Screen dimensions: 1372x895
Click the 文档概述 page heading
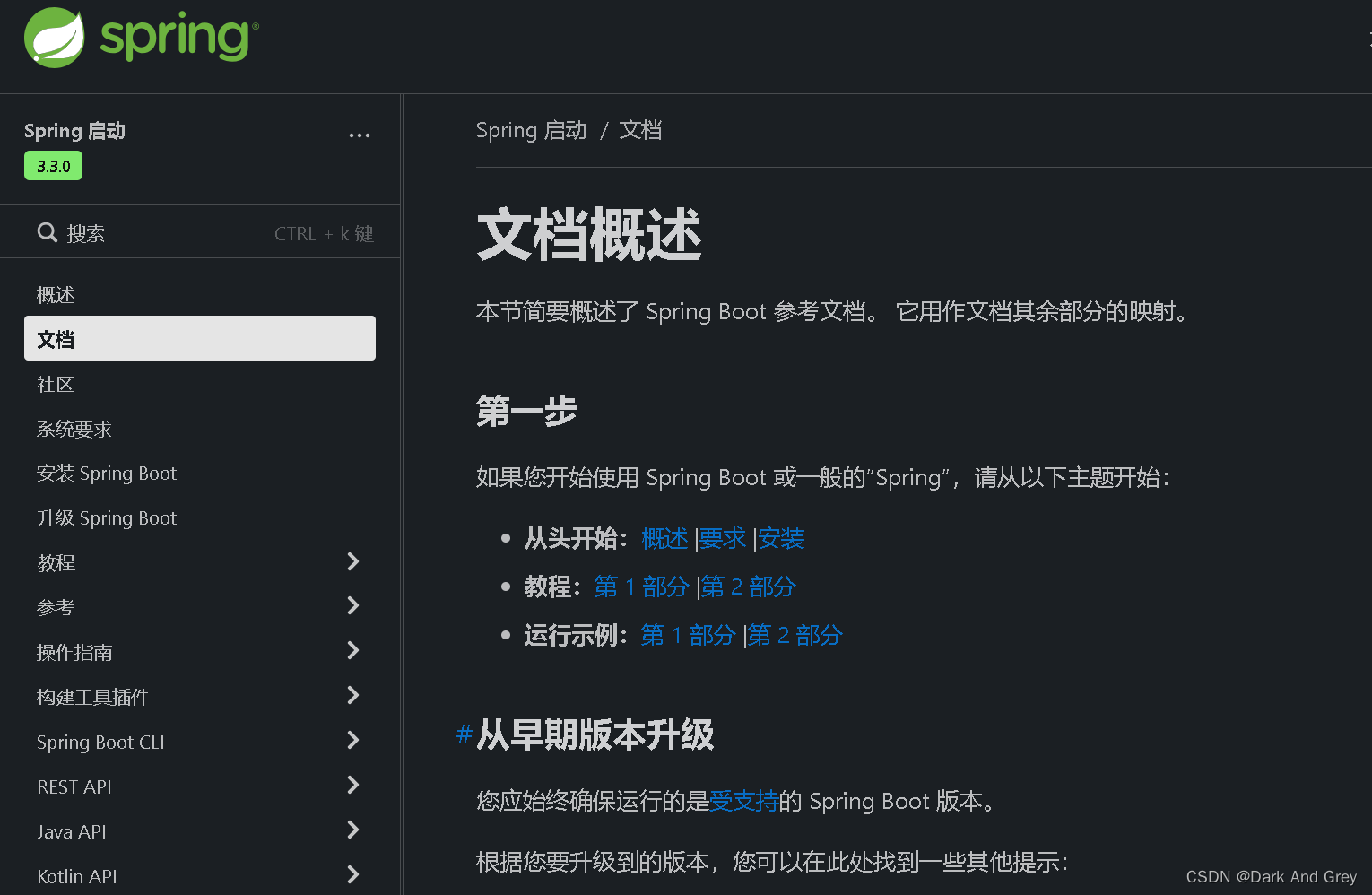tap(589, 235)
